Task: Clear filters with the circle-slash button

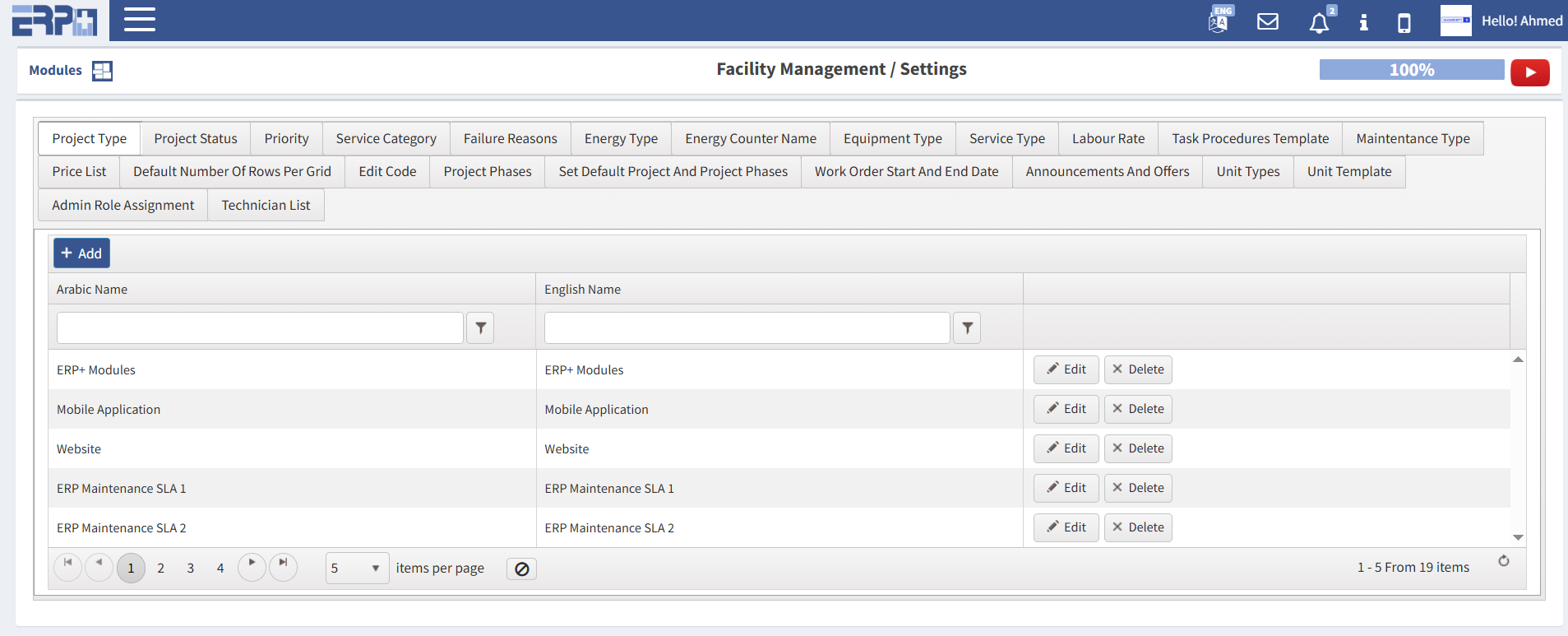Action: pos(521,569)
